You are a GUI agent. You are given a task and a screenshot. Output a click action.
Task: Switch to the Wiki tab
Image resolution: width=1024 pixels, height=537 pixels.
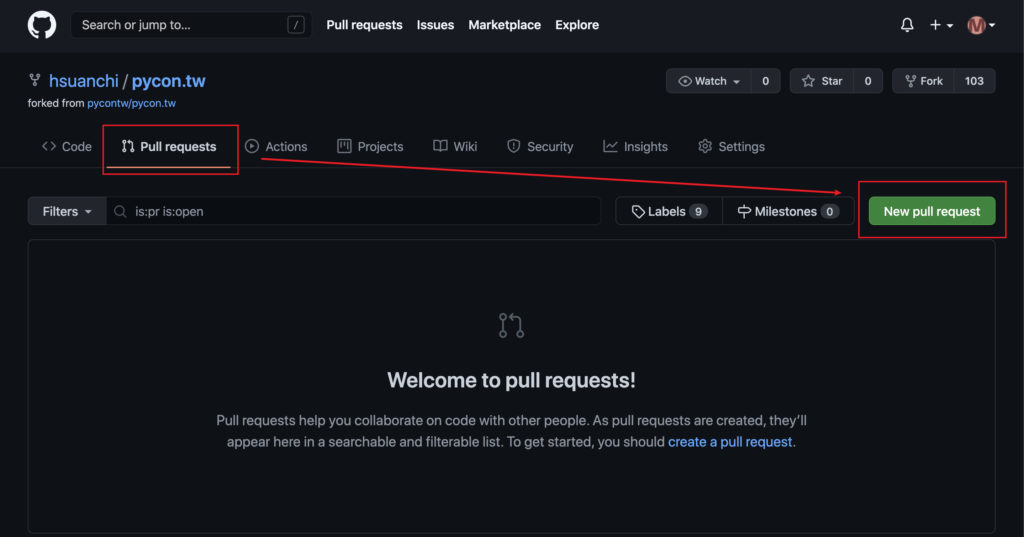pos(455,146)
